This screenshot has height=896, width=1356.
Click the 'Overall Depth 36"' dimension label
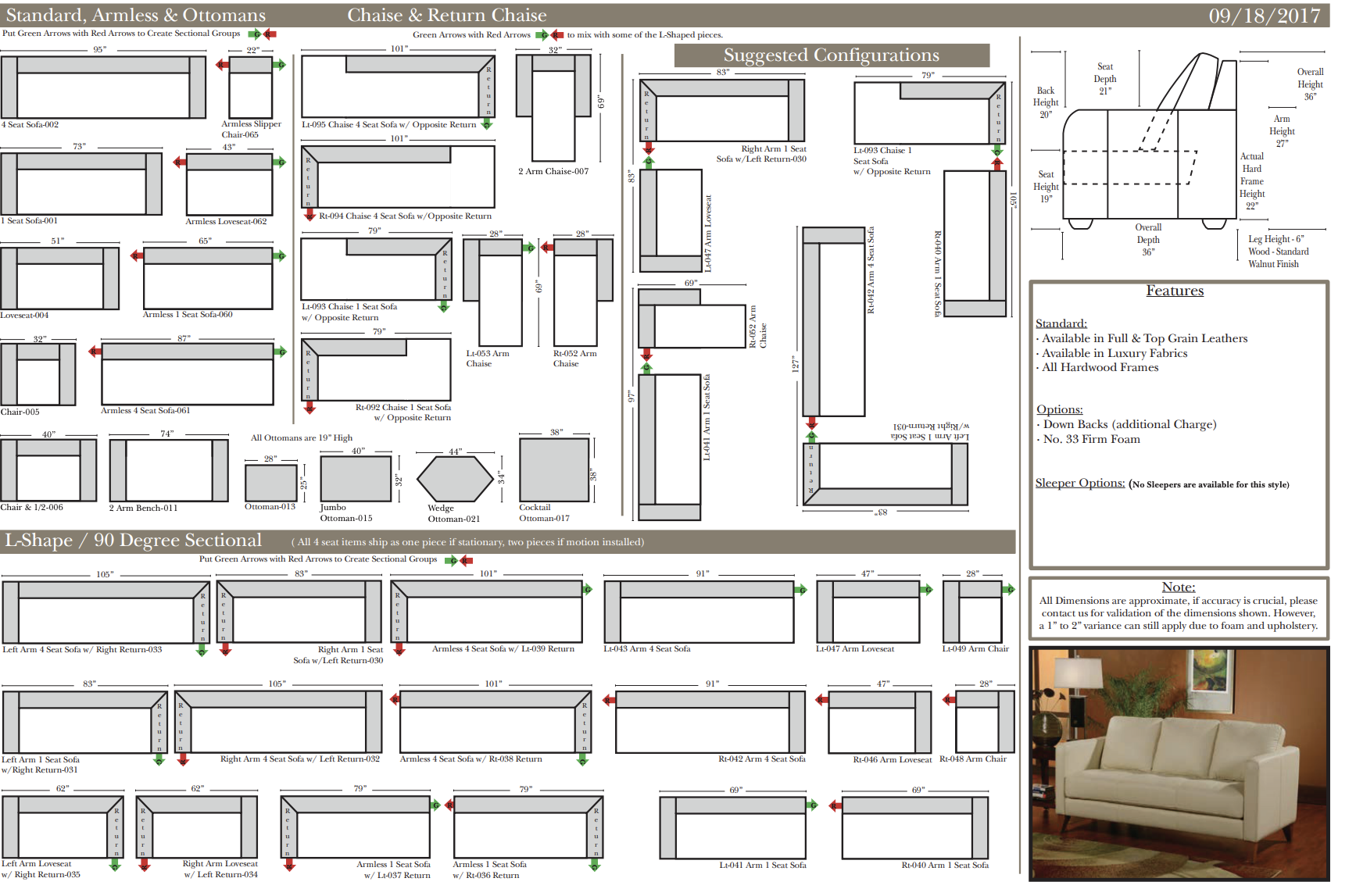[1148, 240]
